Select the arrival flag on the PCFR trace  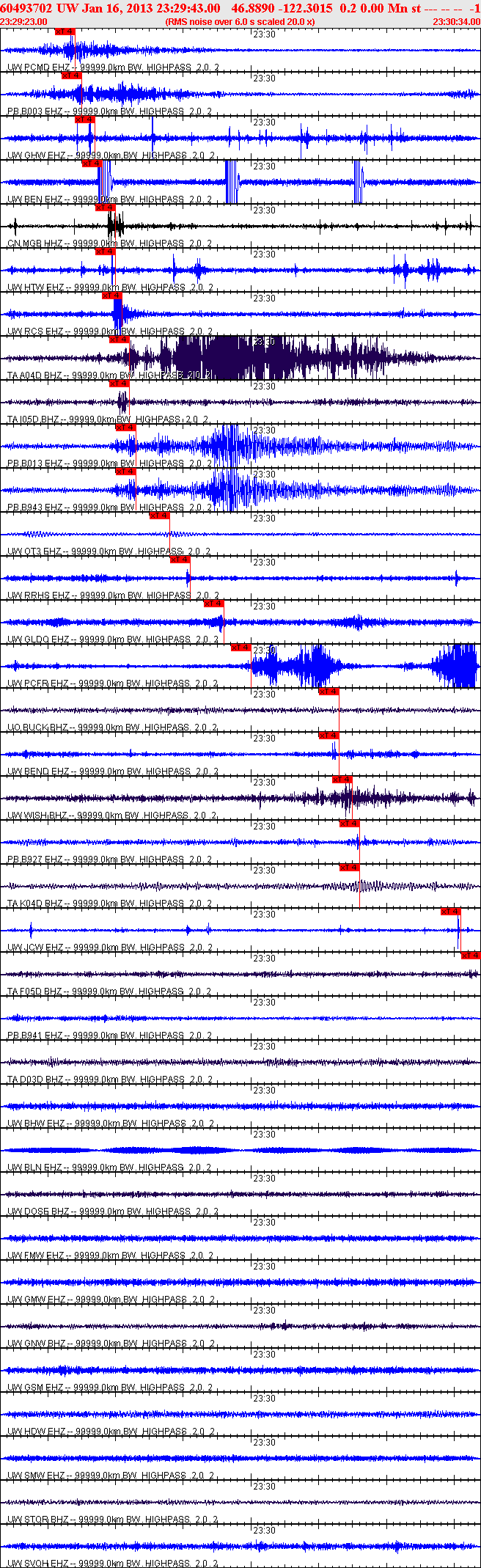tap(241, 648)
